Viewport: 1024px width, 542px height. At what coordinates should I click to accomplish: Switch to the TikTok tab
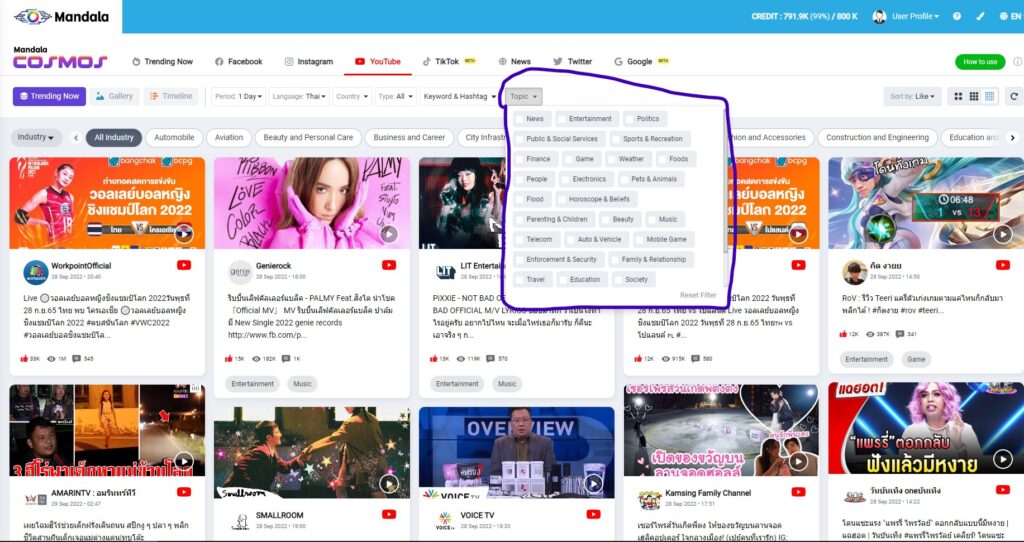(449, 61)
